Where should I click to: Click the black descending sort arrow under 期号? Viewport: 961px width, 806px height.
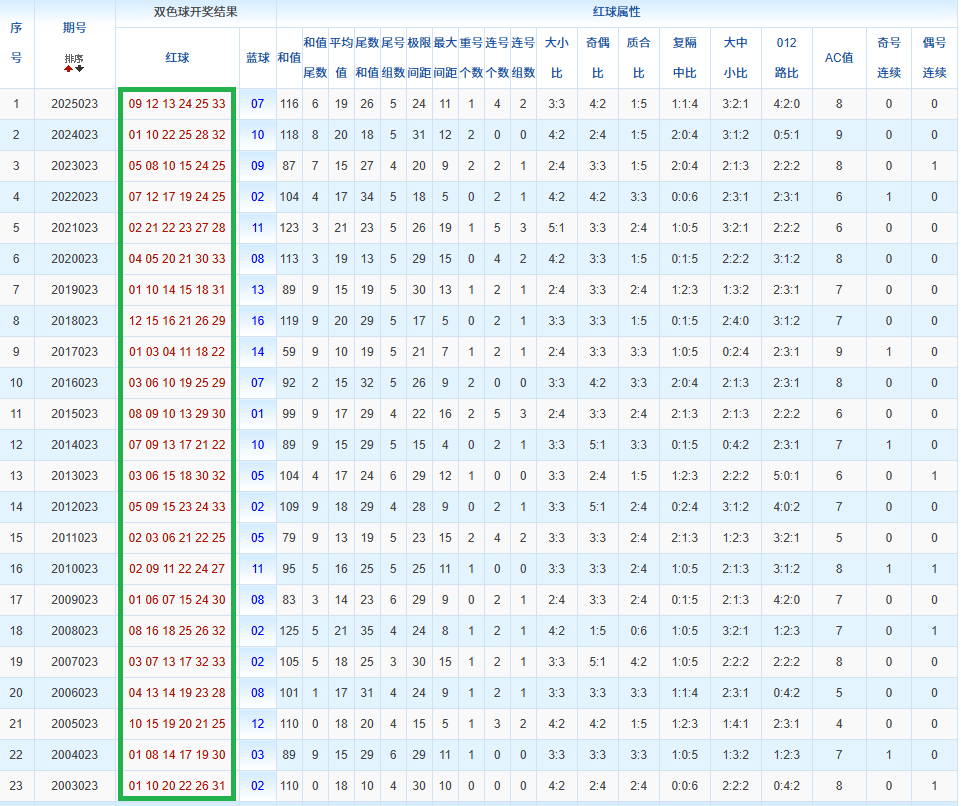(80, 69)
